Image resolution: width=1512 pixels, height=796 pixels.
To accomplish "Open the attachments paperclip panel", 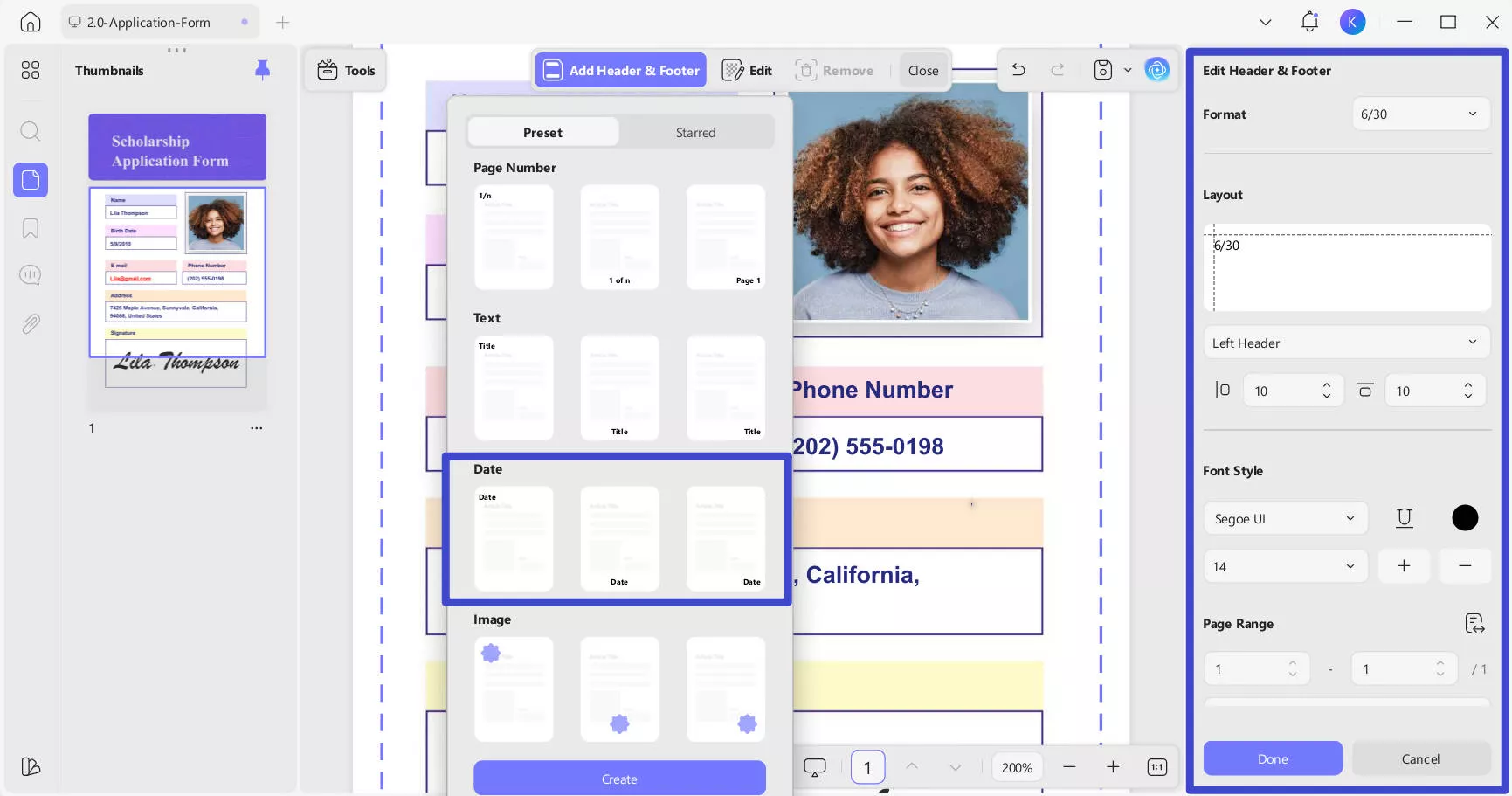I will pyautogui.click(x=31, y=324).
